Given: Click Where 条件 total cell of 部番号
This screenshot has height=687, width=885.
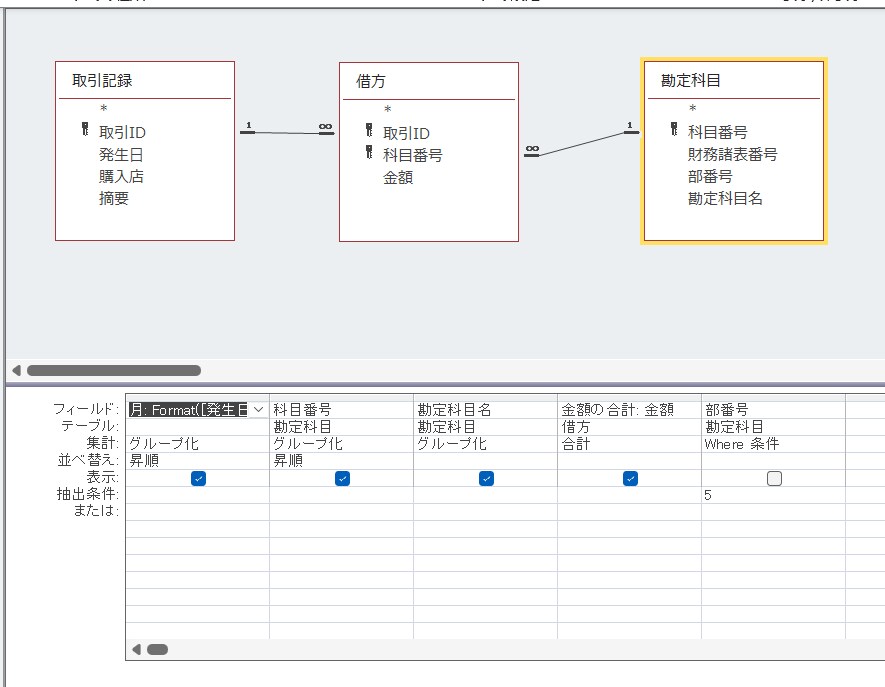Looking at the screenshot, I should tap(773, 444).
